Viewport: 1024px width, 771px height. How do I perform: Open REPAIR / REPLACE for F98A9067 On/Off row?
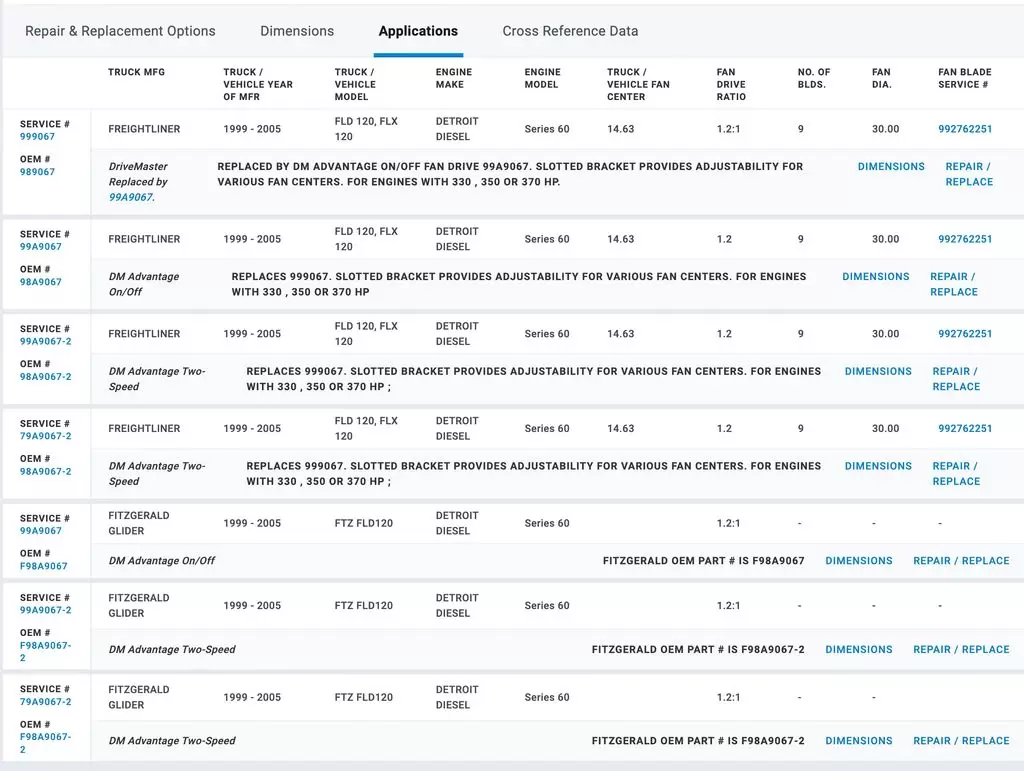(961, 561)
